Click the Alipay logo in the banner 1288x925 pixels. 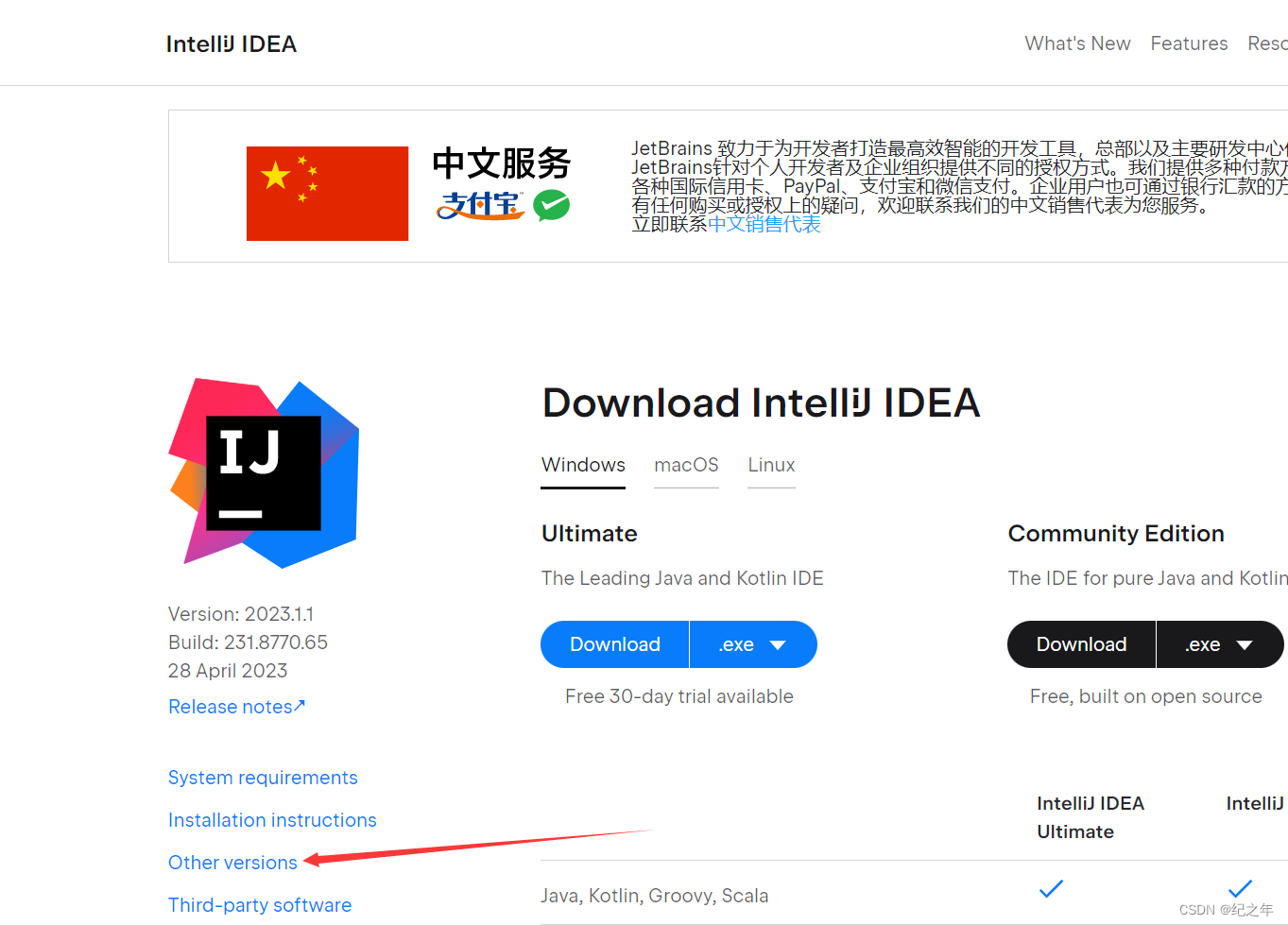click(480, 205)
